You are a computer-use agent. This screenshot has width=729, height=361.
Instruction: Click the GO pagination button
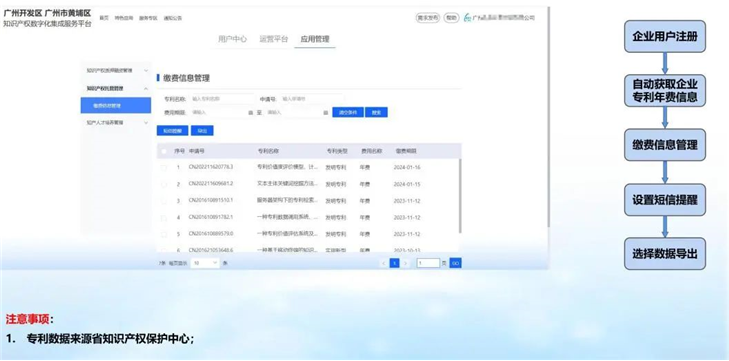click(456, 263)
